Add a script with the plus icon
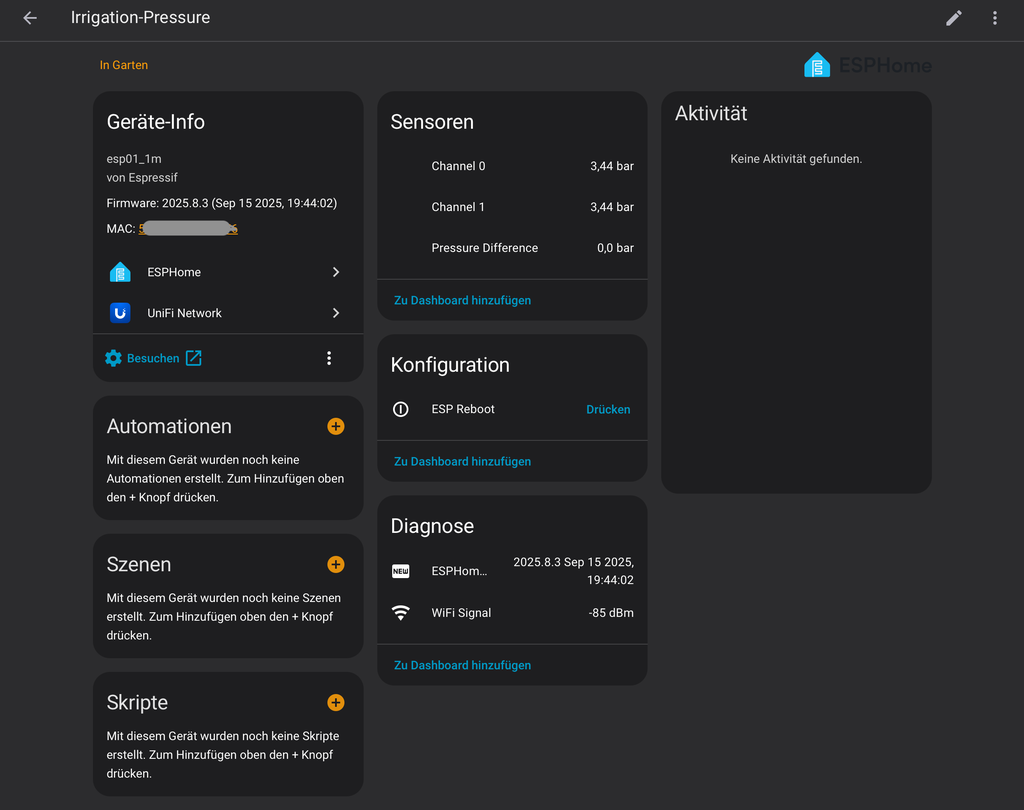 pos(336,702)
